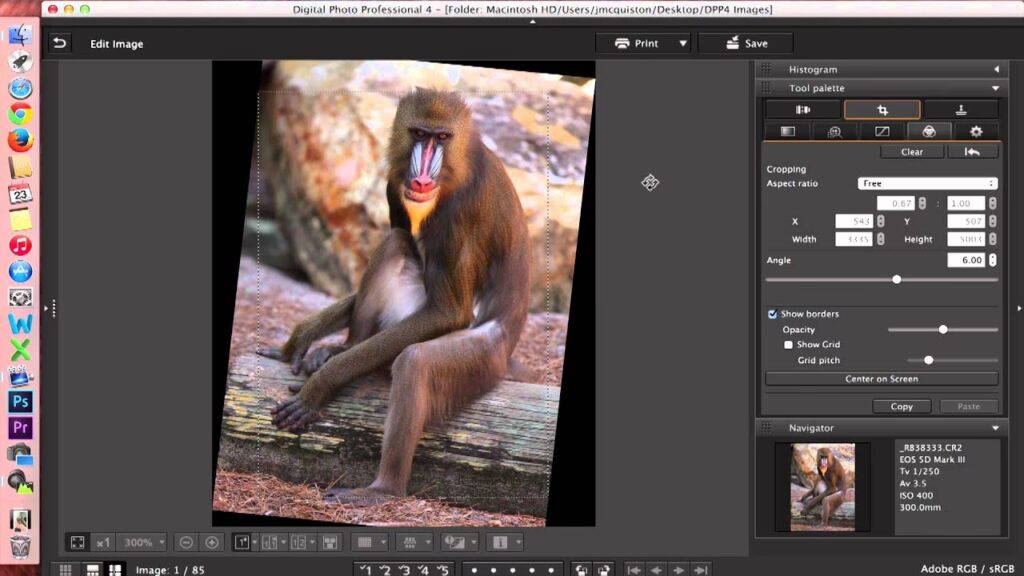Image resolution: width=1024 pixels, height=576 pixels.
Task: Click the Angle slider handle
Action: [x=897, y=280]
